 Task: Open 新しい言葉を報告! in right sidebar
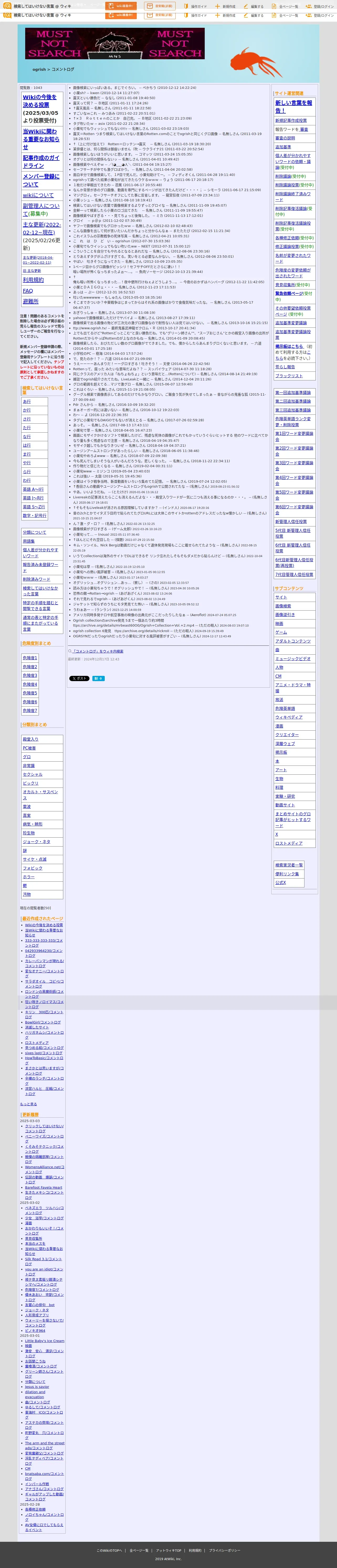click(293, 106)
